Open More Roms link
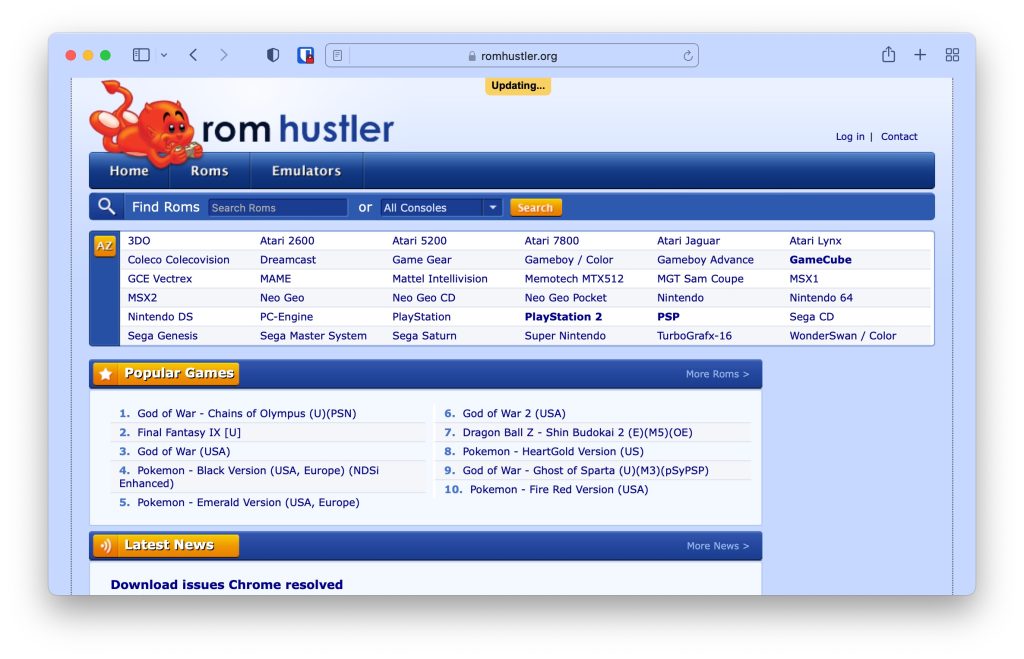This screenshot has width=1024, height=659. [x=717, y=374]
